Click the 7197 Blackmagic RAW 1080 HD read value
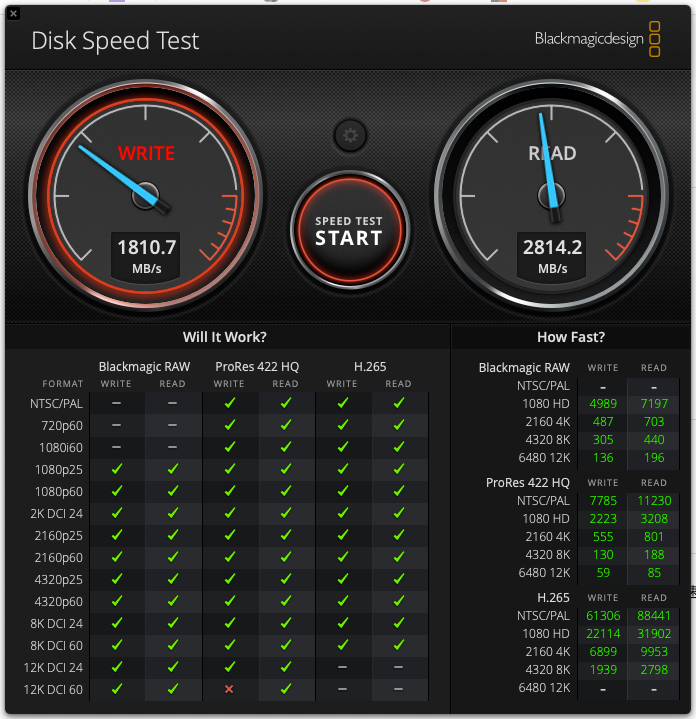 [x=654, y=404]
